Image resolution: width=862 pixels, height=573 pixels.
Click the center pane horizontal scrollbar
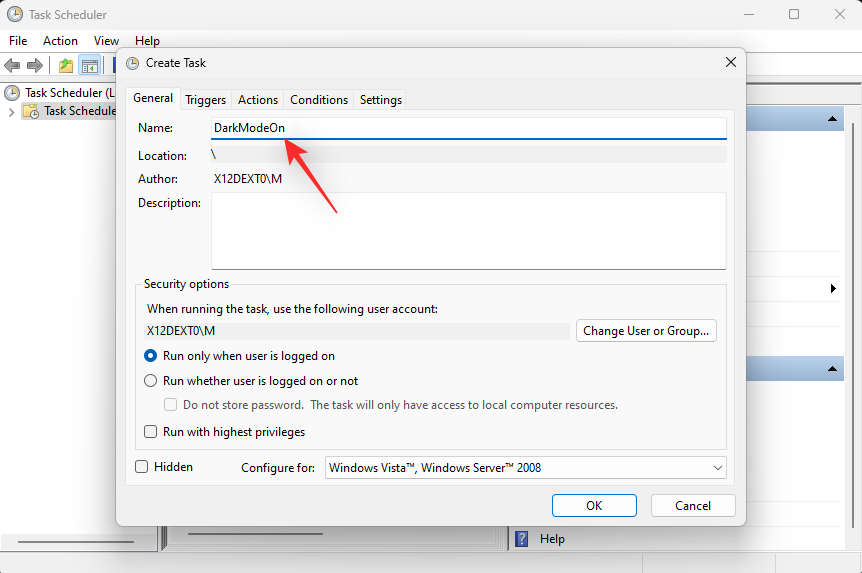255,533
